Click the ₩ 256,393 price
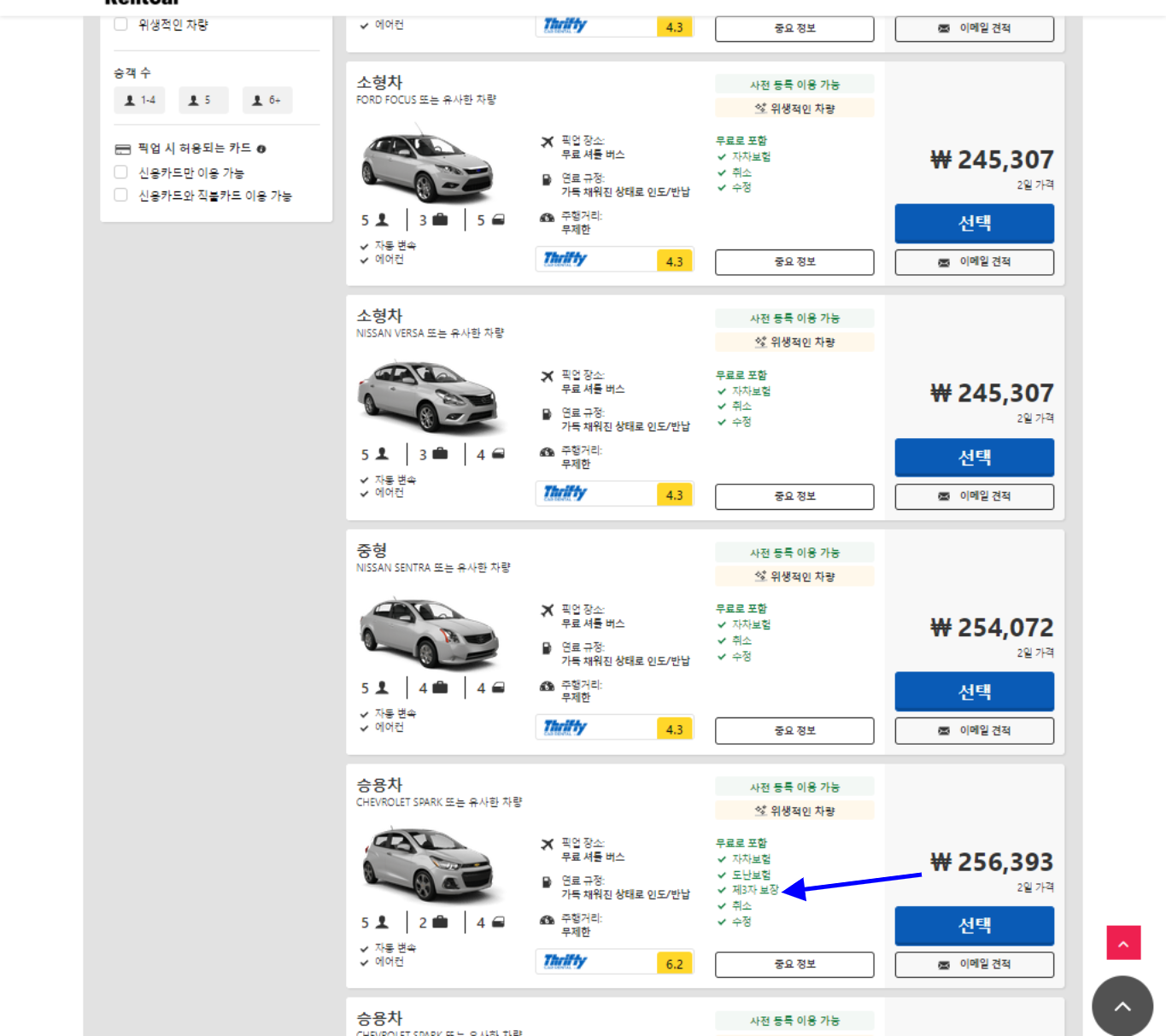Image resolution: width=1166 pixels, height=1036 pixels. click(x=992, y=862)
